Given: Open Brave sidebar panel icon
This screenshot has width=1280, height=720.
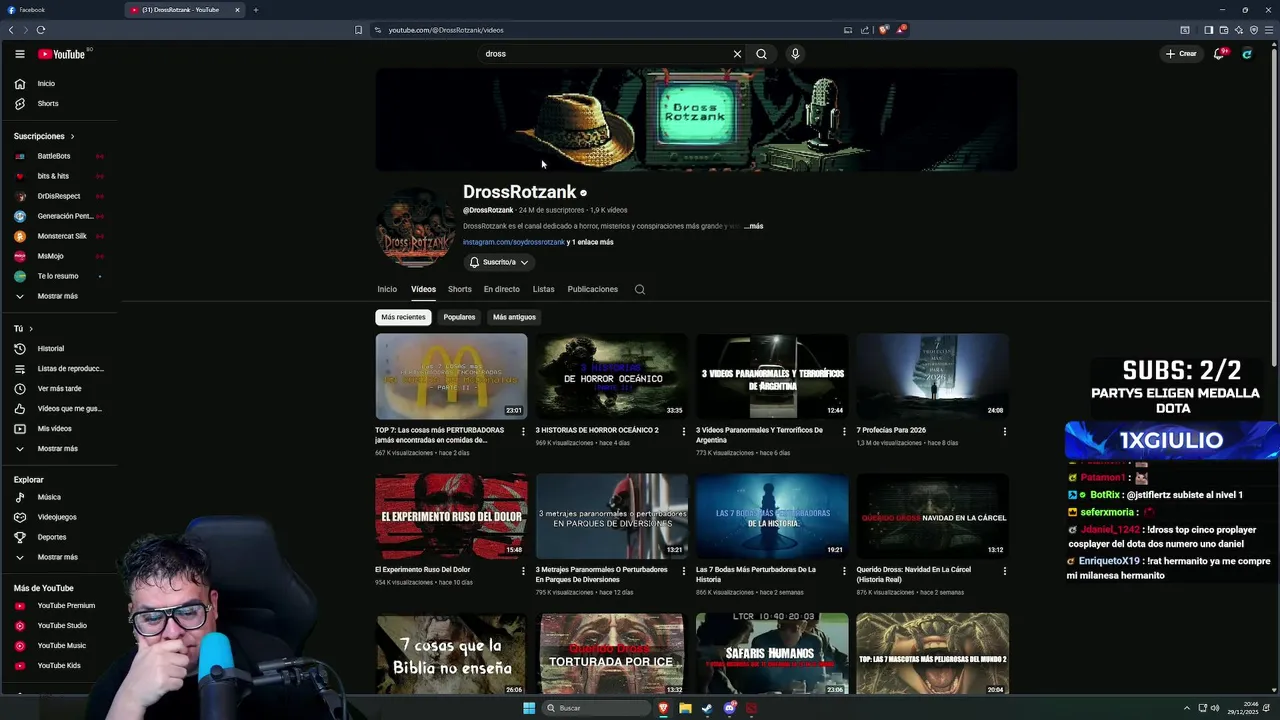Looking at the screenshot, I should [1208, 30].
